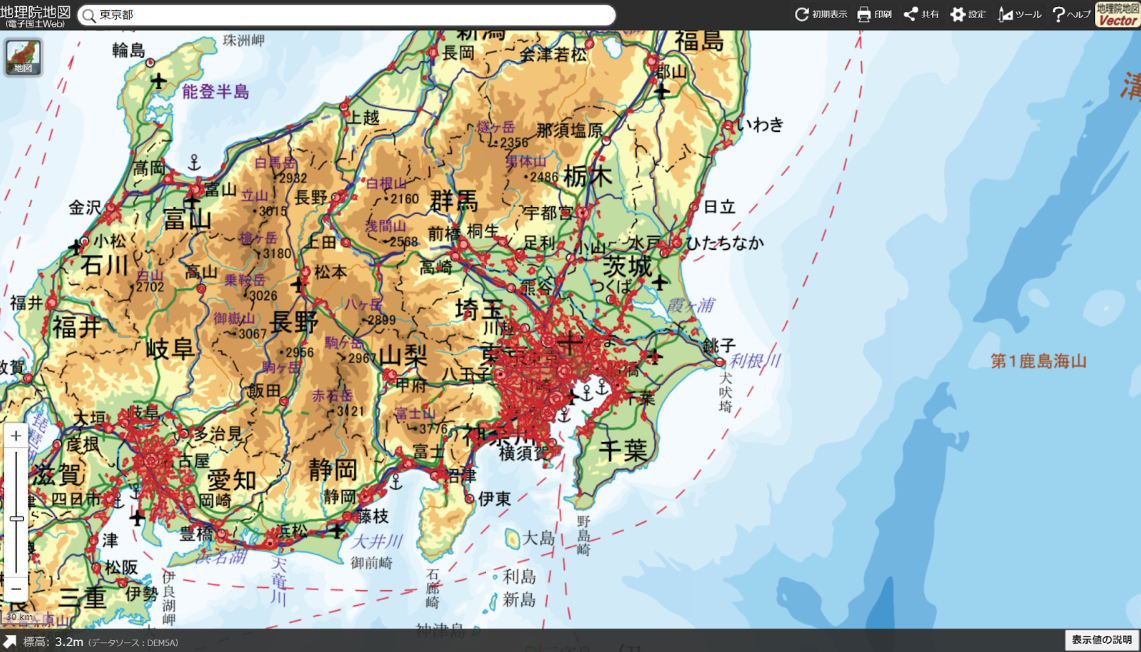The width and height of the screenshot is (1141, 652).
Task: Zoom in with the plus button
Action: (x=17, y=437)
